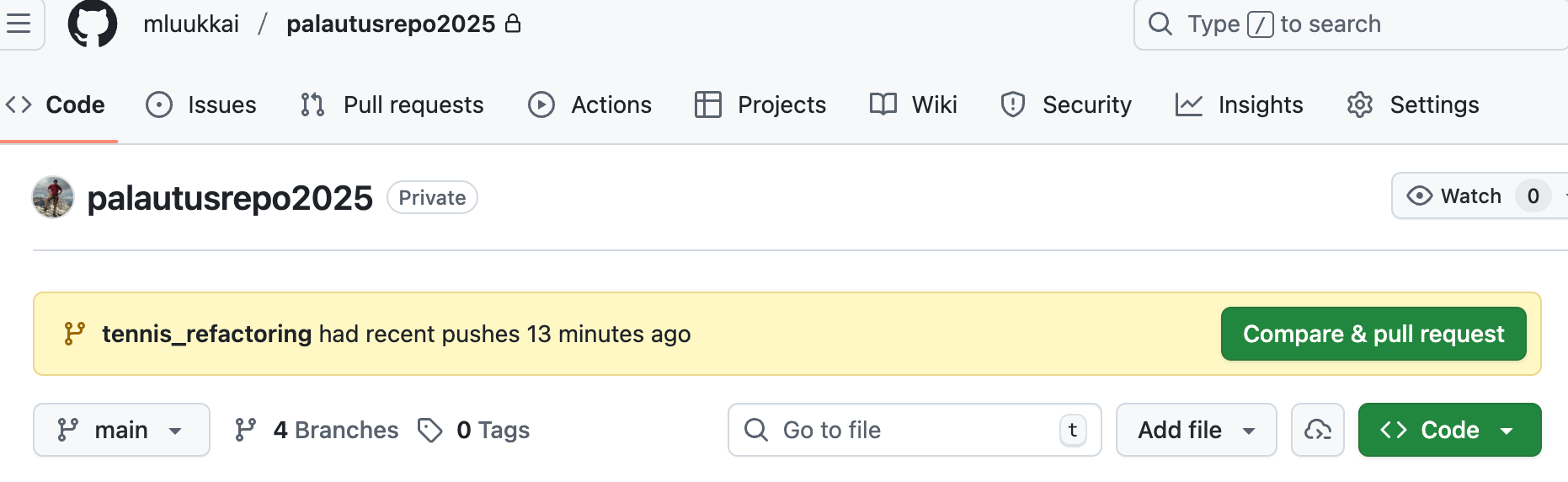Screen dimensions: 1568x482
Task: Click the tag icon next to 0 Tags
Action: coord(430,430)
